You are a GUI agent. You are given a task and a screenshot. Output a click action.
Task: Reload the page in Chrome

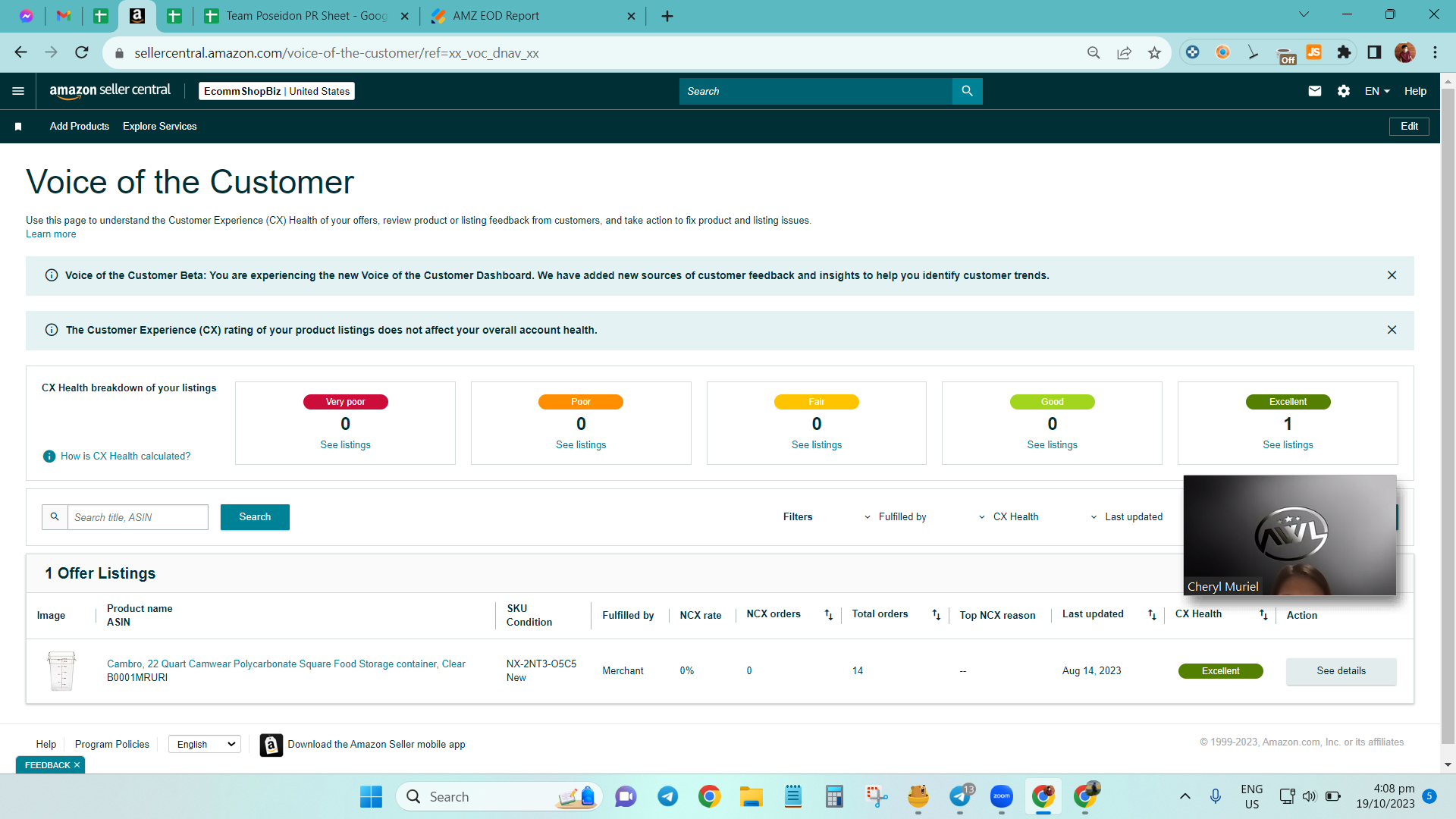82,52
